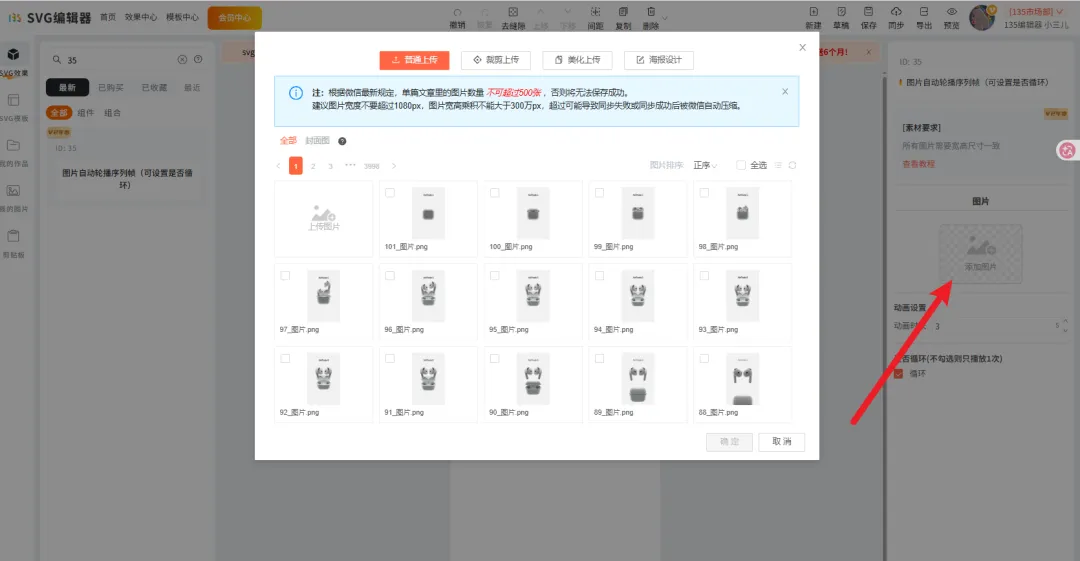The image size is (1080, 561).
Task: Click the refresh icon beside 全选
Action: point(792,165)
